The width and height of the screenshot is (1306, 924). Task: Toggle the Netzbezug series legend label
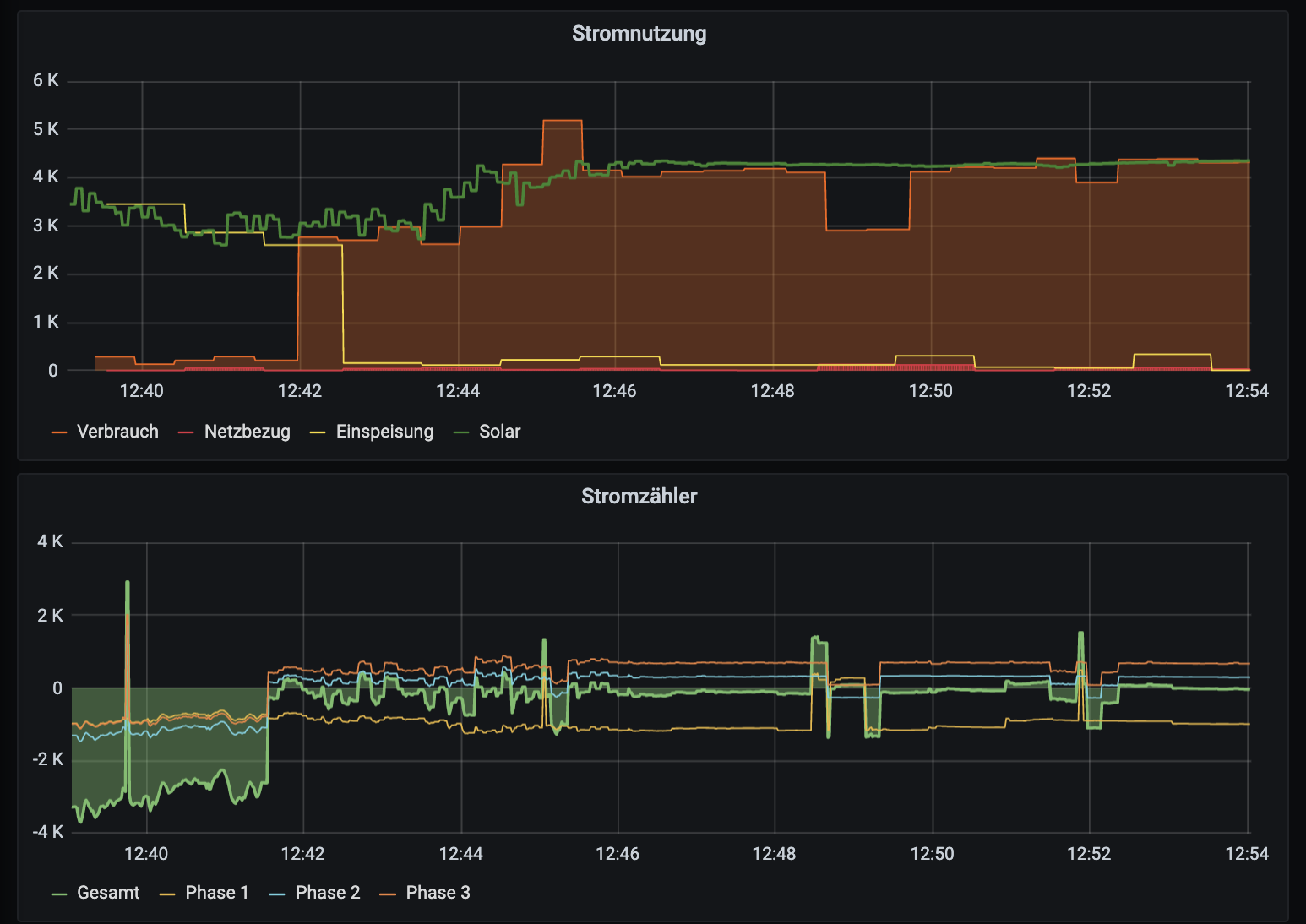click(247, 432)
